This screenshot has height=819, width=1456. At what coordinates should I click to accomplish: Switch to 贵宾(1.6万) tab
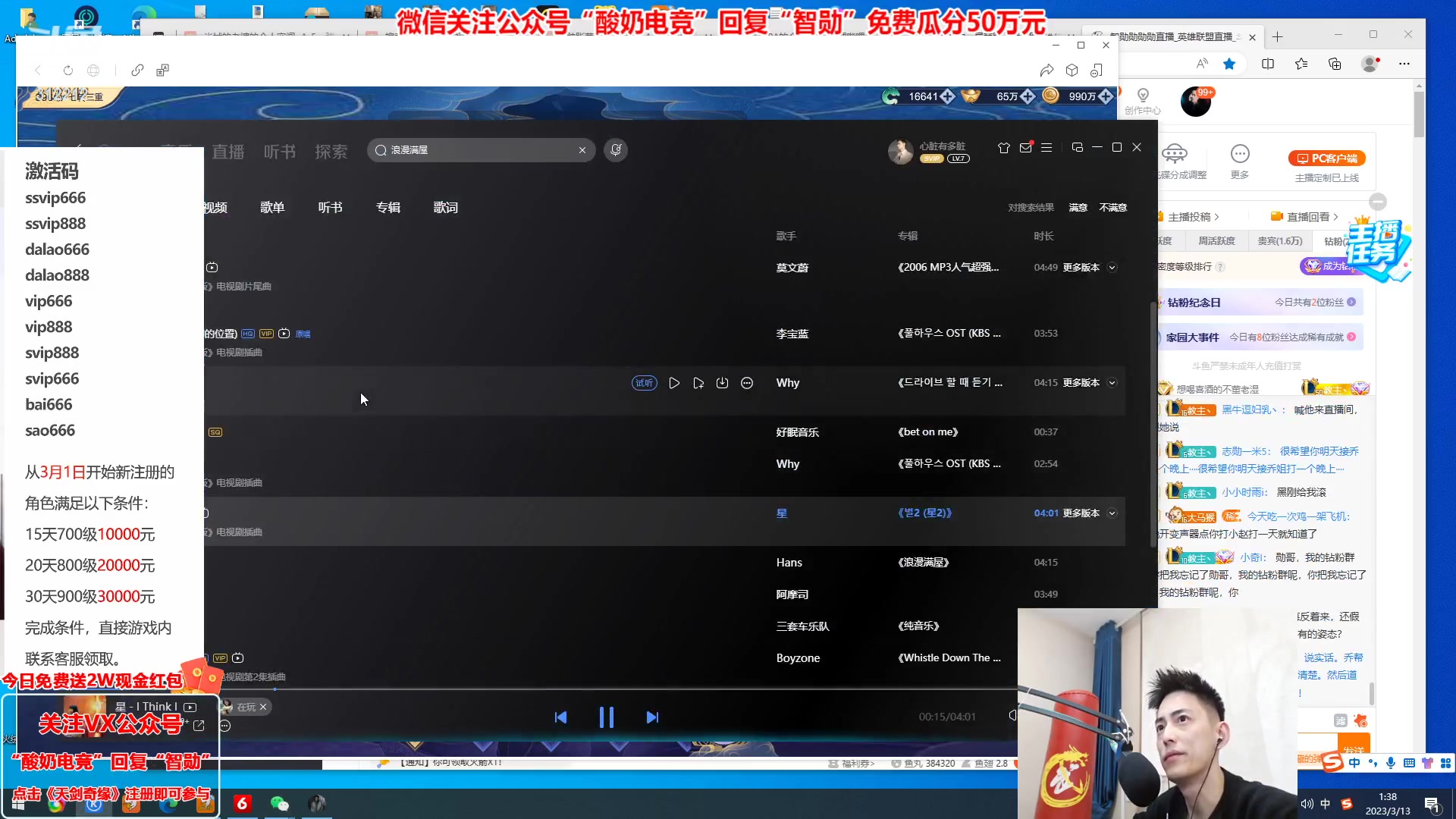coord(1280,241)
